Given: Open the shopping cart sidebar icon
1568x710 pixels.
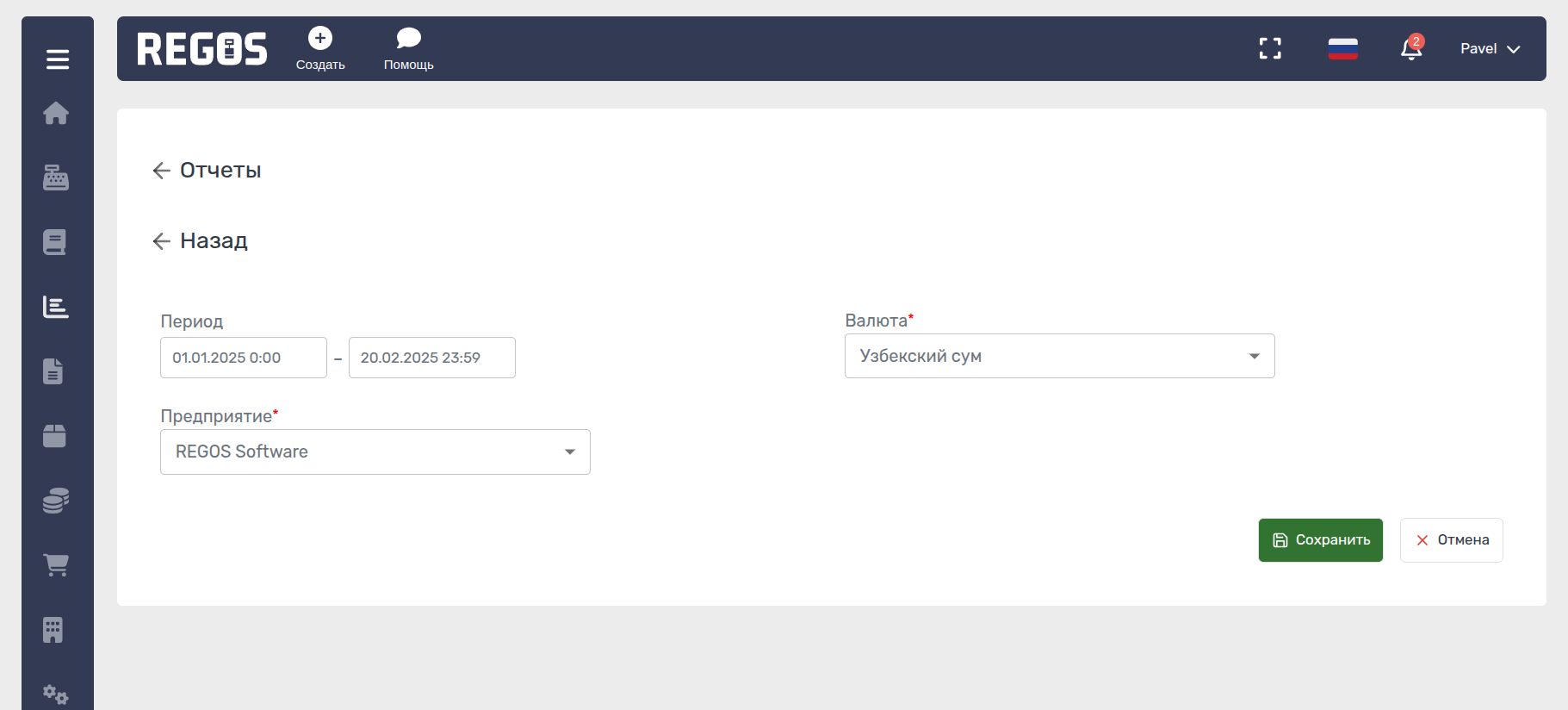Looking at the screenshot, I should [56, 565].
